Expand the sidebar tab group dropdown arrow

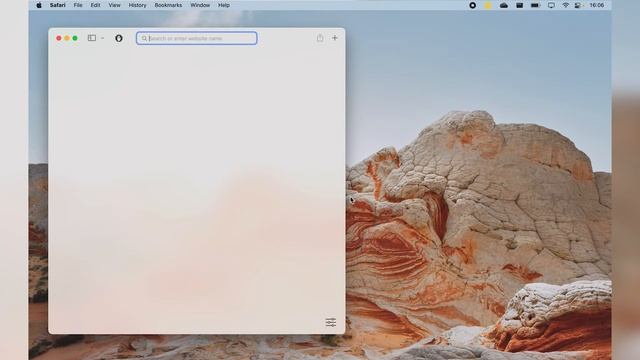tap(102, 38)
